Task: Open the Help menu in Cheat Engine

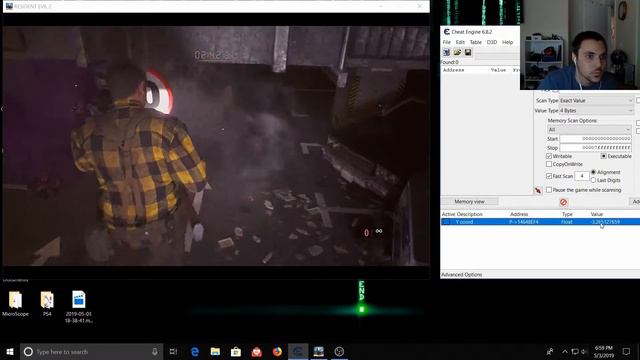Action: click(507, 42)
